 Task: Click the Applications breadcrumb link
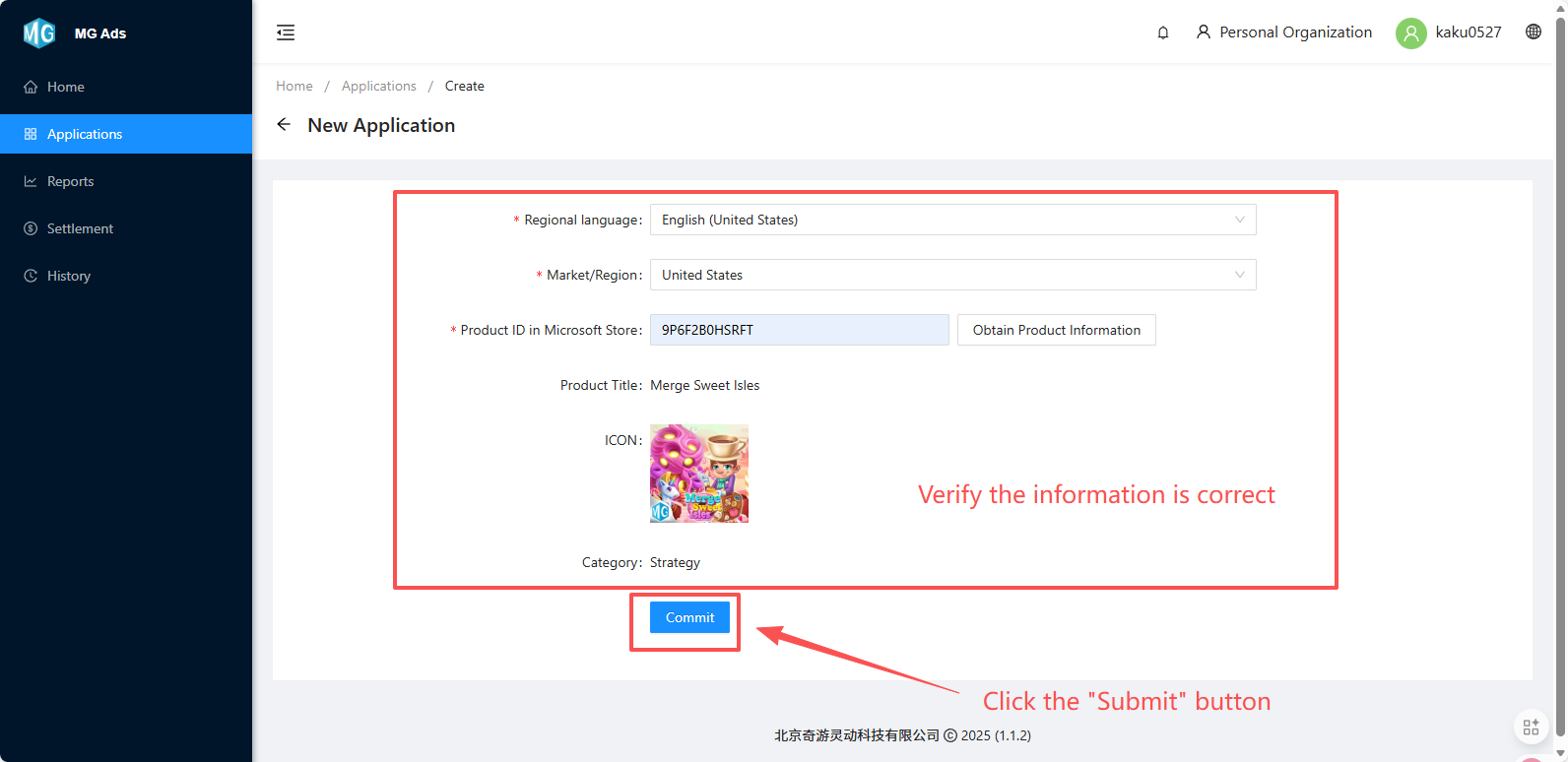379,86
